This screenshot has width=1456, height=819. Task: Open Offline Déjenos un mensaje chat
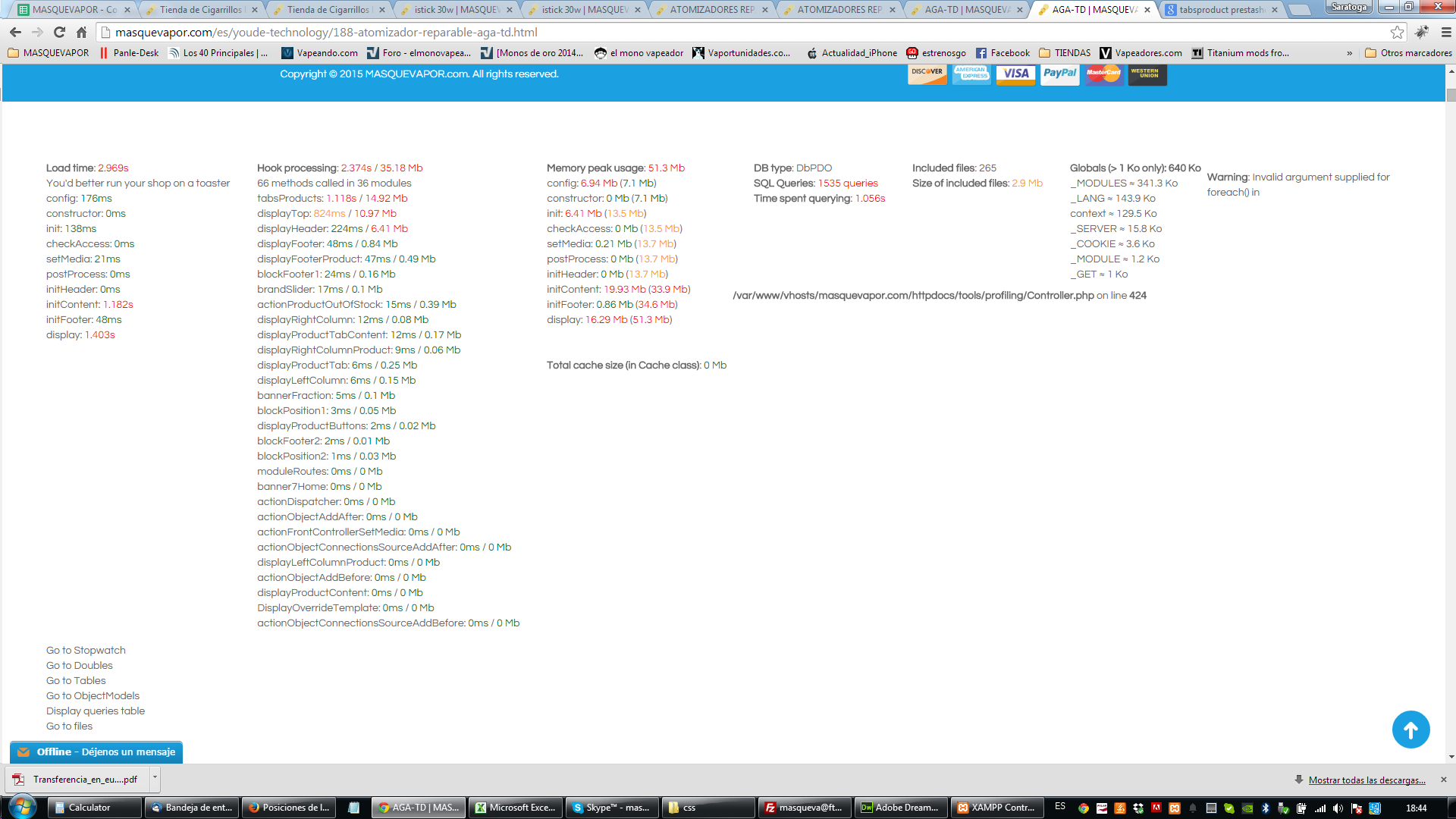click(x=96, y=752)
